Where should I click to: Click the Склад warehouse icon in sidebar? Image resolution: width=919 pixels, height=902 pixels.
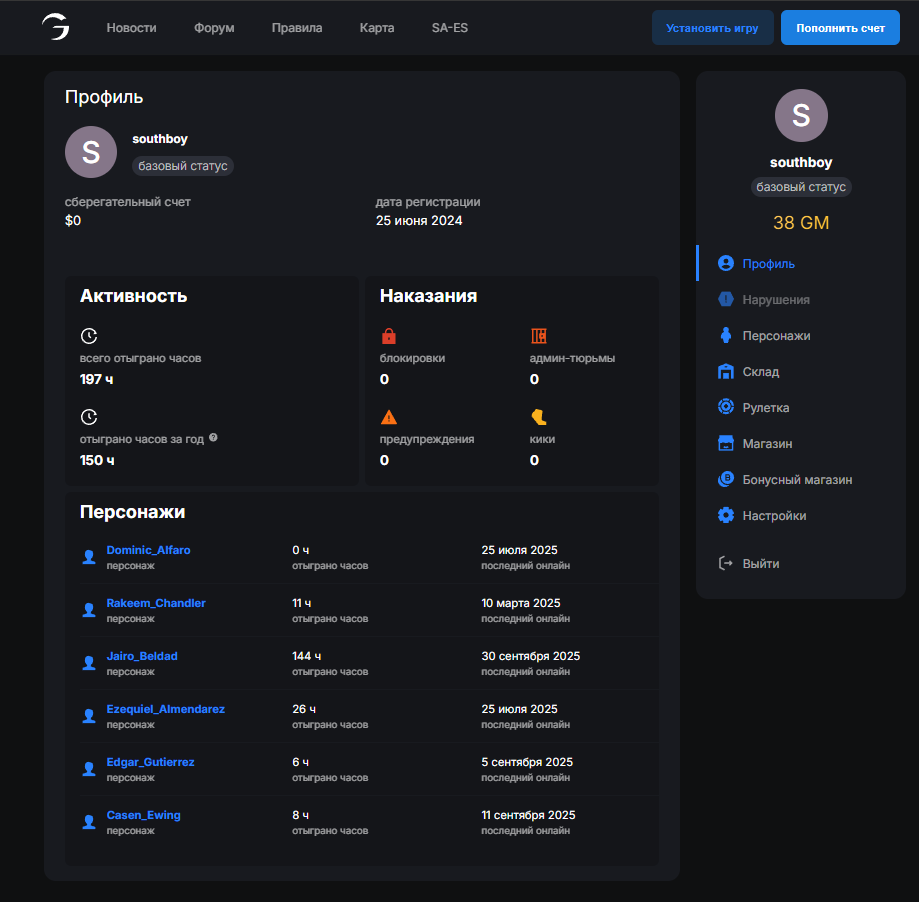click(x=726, y=372)
